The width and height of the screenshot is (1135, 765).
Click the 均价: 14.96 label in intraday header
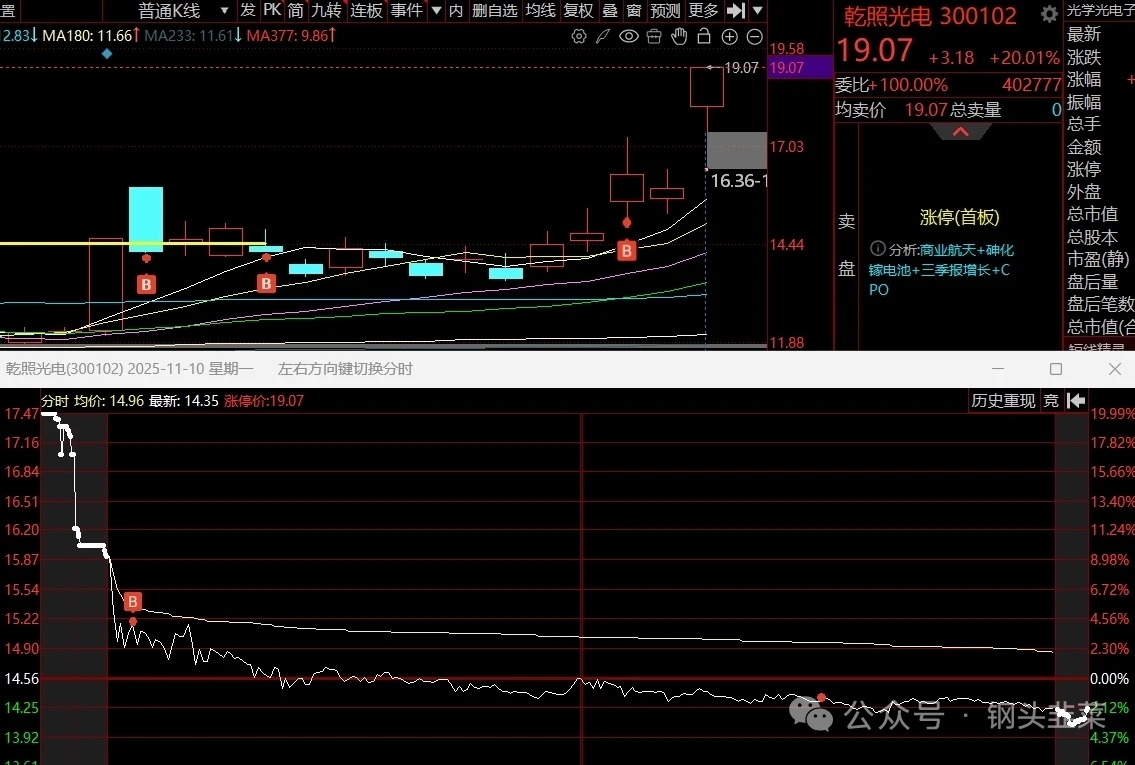[x=109, y=400]
